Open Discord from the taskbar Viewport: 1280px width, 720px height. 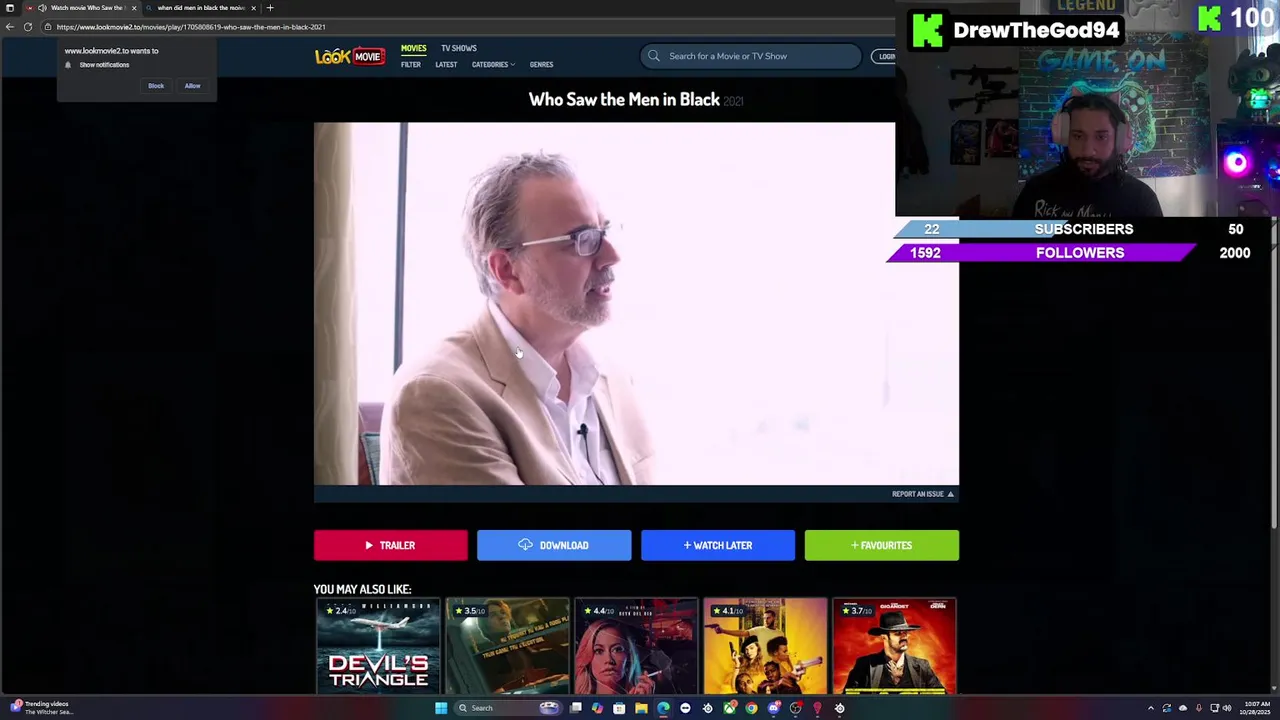[773, 708]
